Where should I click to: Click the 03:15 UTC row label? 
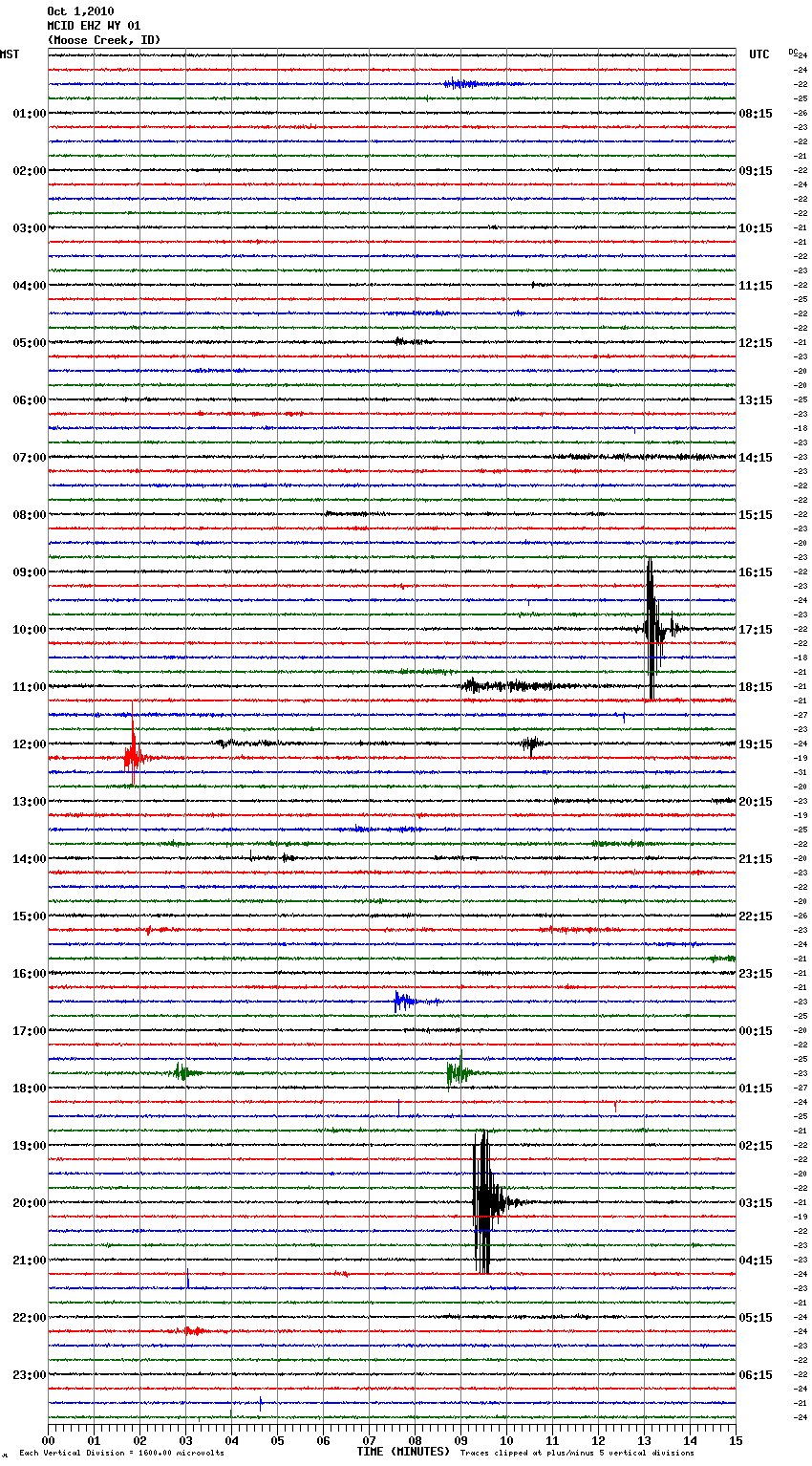point(756,1203)
